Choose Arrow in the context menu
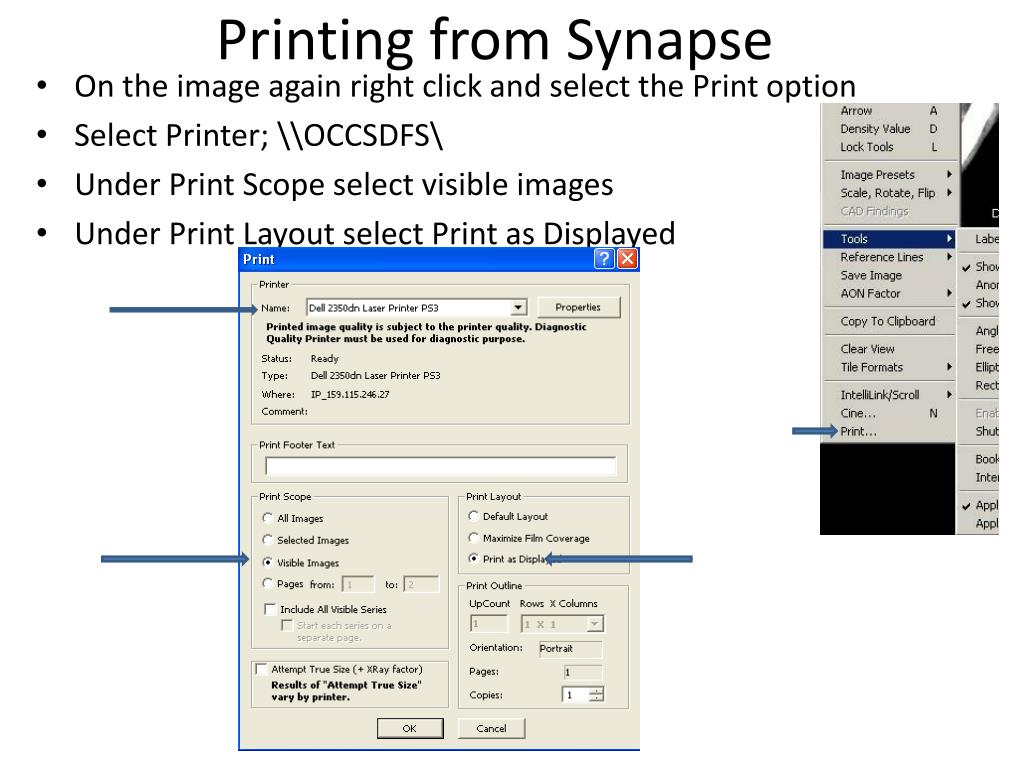Image resolution: width=1024 pixels, height=768 pixels. click(x=889, y=110)
